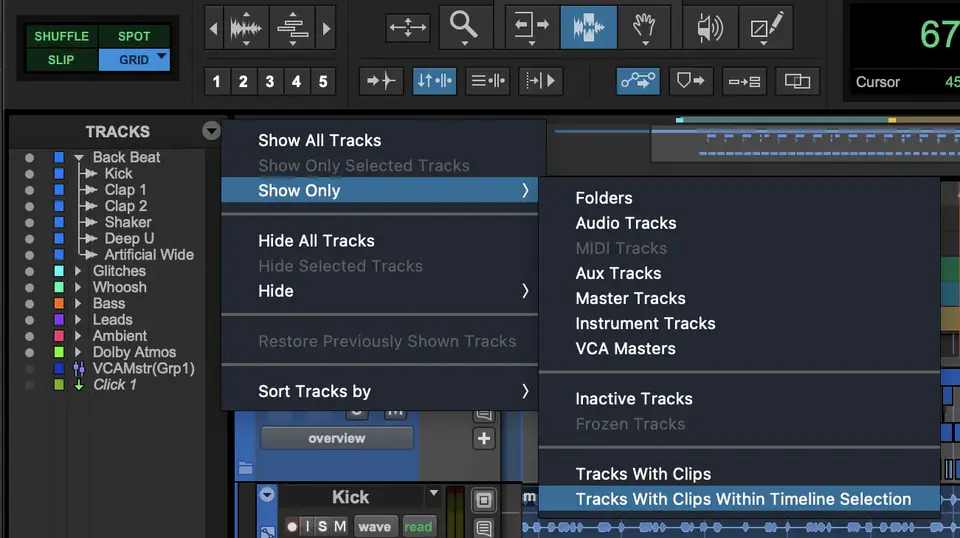Image resolution: width=960 pixels, height=538 pixels.
Task: Toggle Tab to Transients button
Action: point(381,81)
